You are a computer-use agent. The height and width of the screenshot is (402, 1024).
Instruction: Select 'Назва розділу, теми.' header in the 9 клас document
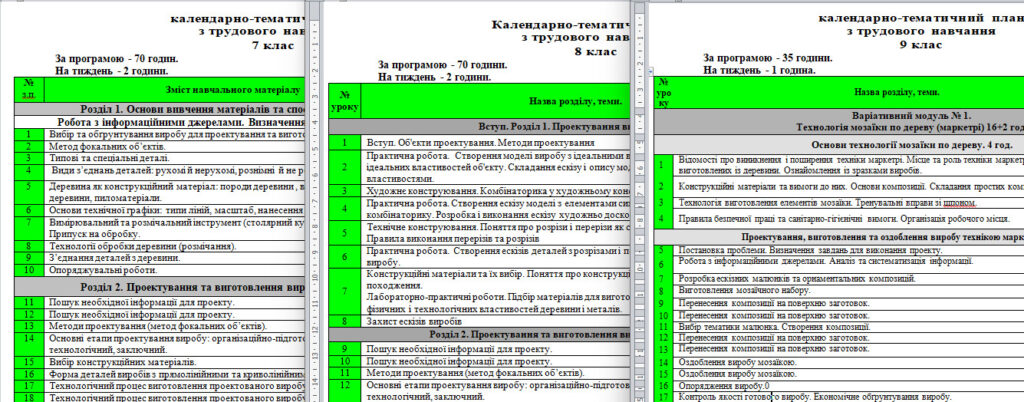(x=847, y=93)
